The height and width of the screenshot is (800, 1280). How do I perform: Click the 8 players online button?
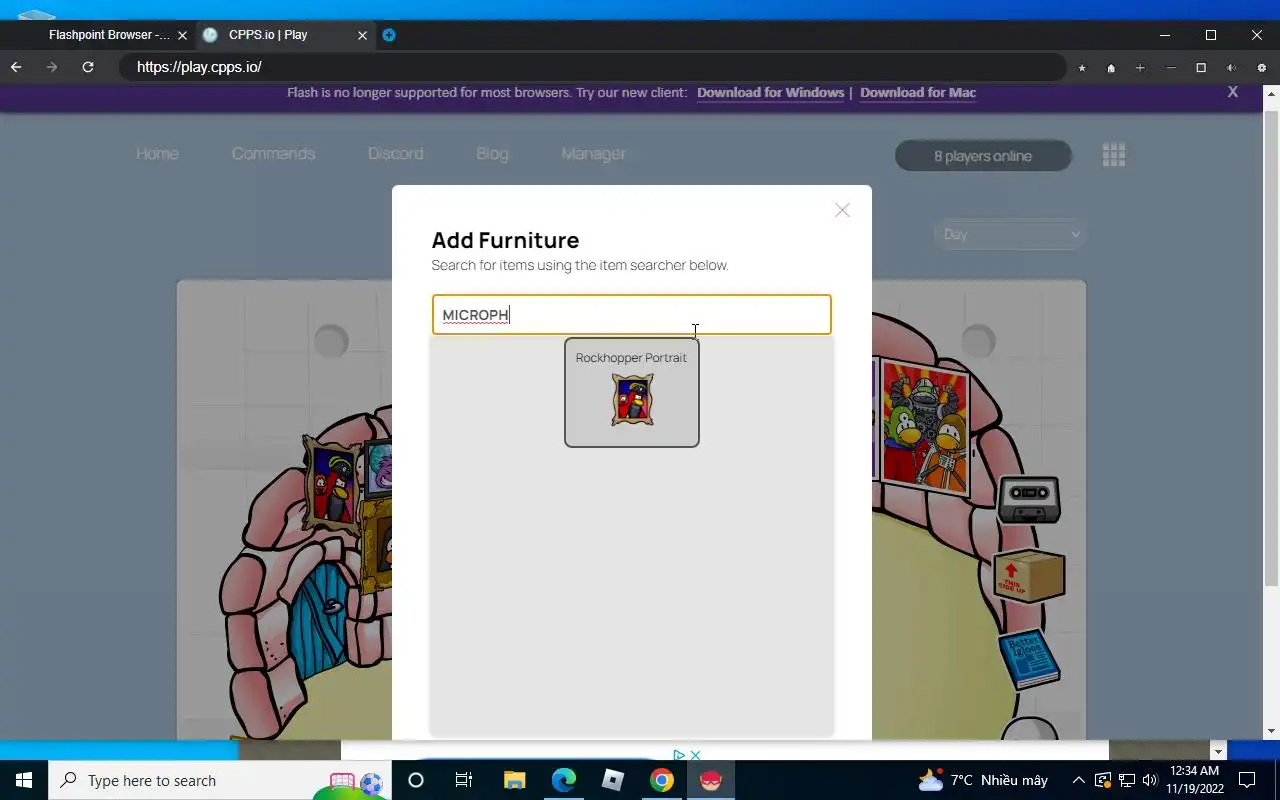coord(983,156)
